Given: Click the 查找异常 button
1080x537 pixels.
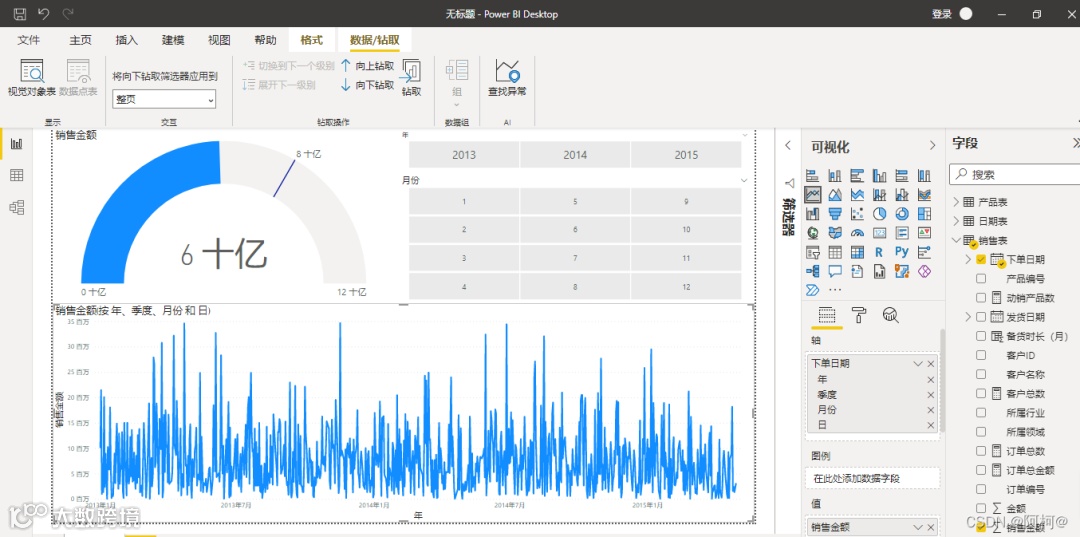Looking at the screenshot, I should [507, 78].
